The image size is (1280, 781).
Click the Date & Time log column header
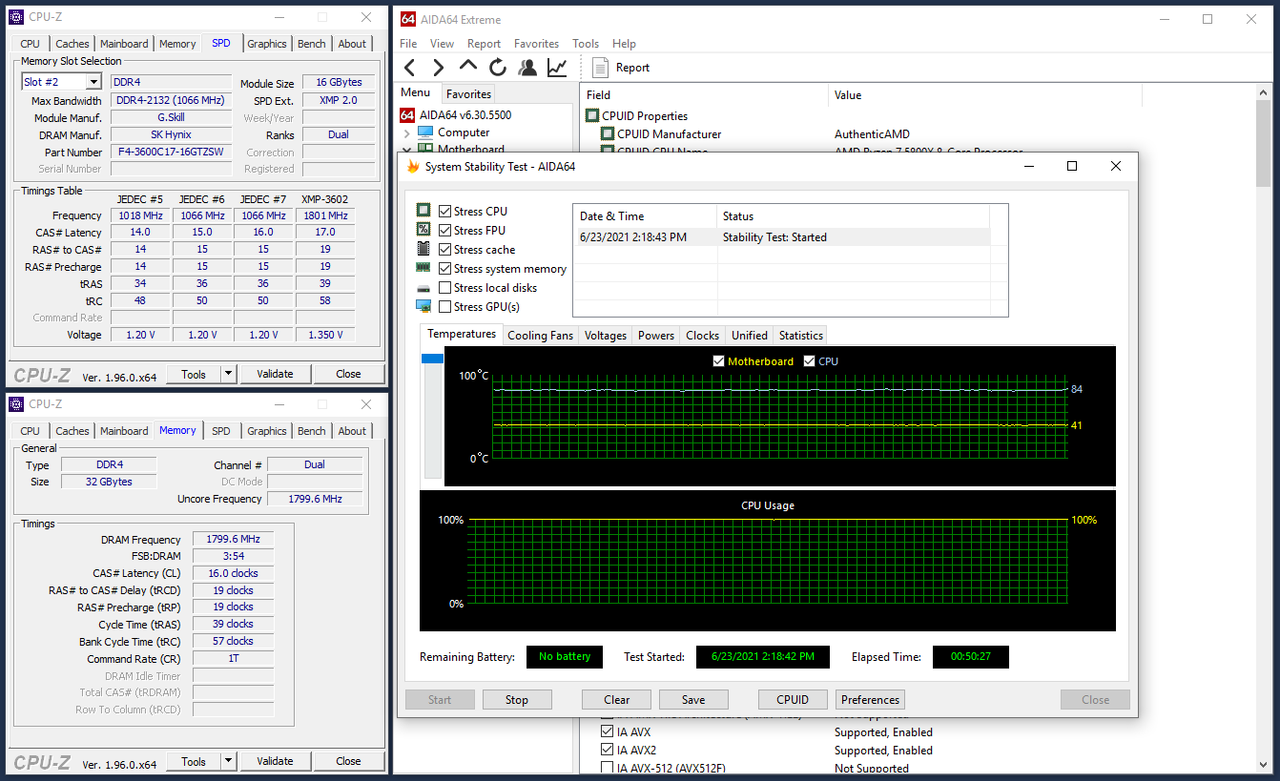tap(645, 216)
